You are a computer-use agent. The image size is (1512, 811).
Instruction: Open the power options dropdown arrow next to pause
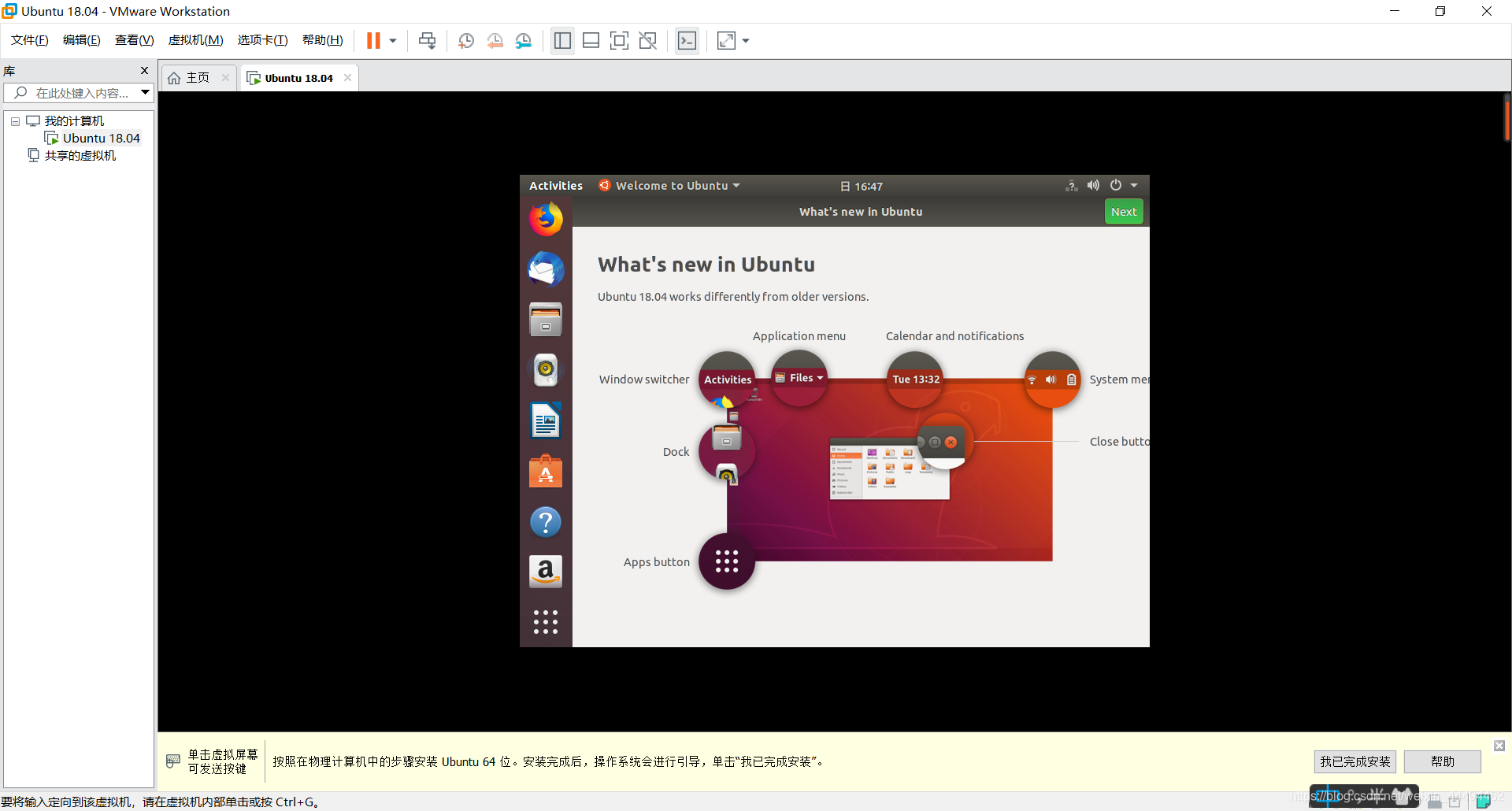tap(393, 41)
